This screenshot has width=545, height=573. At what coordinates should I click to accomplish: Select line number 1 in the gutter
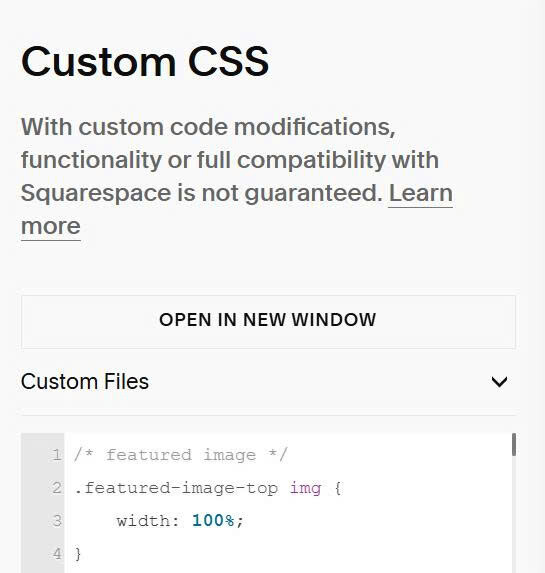coord(57,455)
